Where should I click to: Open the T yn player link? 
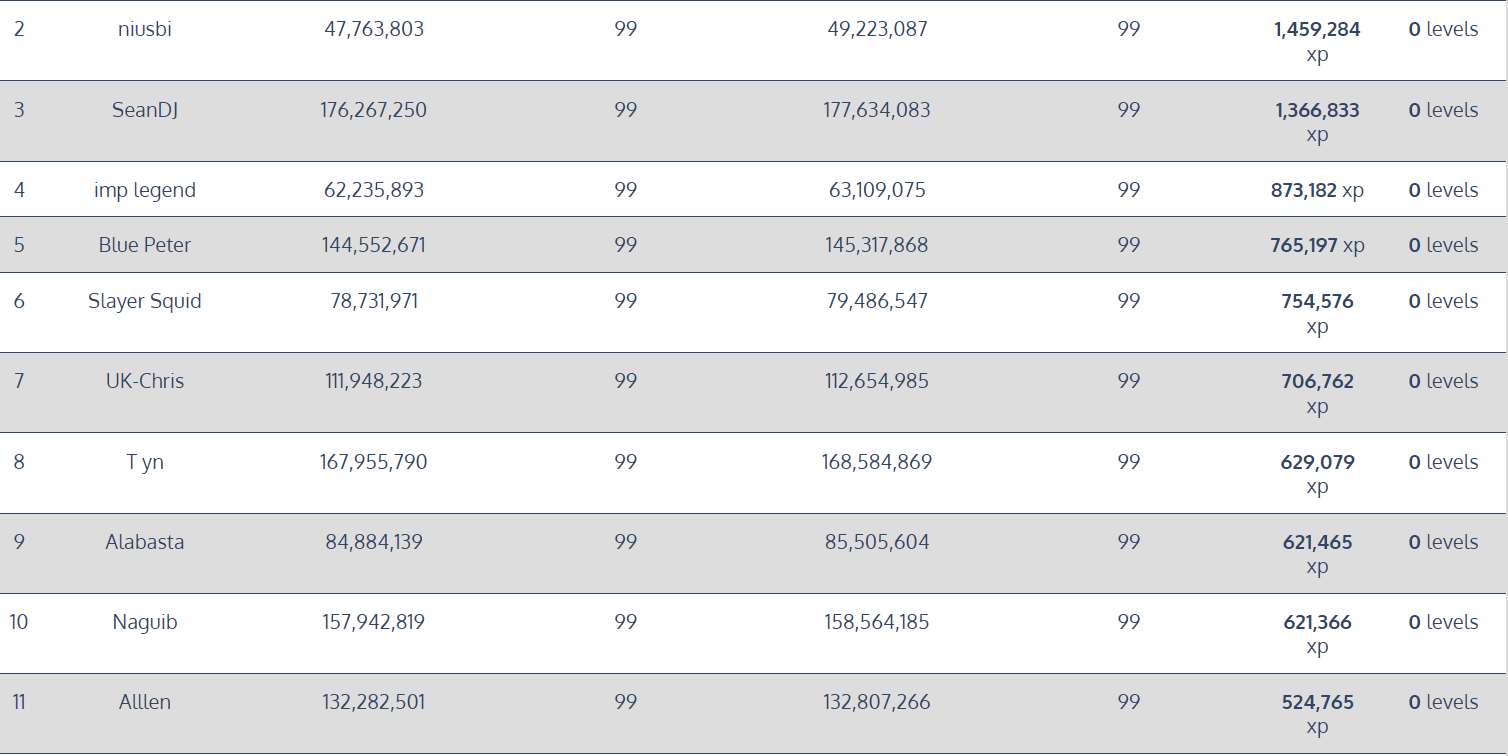click(145, 462)
